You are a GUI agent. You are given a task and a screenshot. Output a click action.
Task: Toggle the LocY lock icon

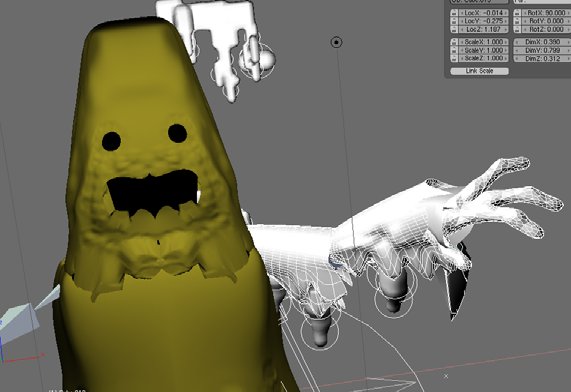tap(454, 21)
